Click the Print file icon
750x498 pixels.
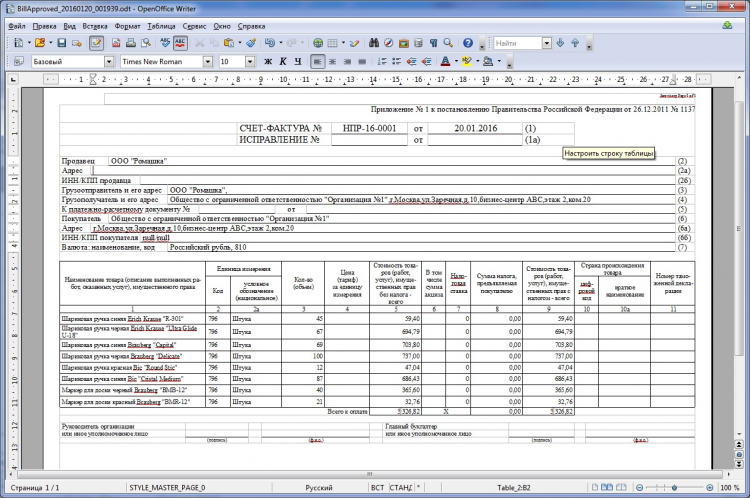click(130, 44)
